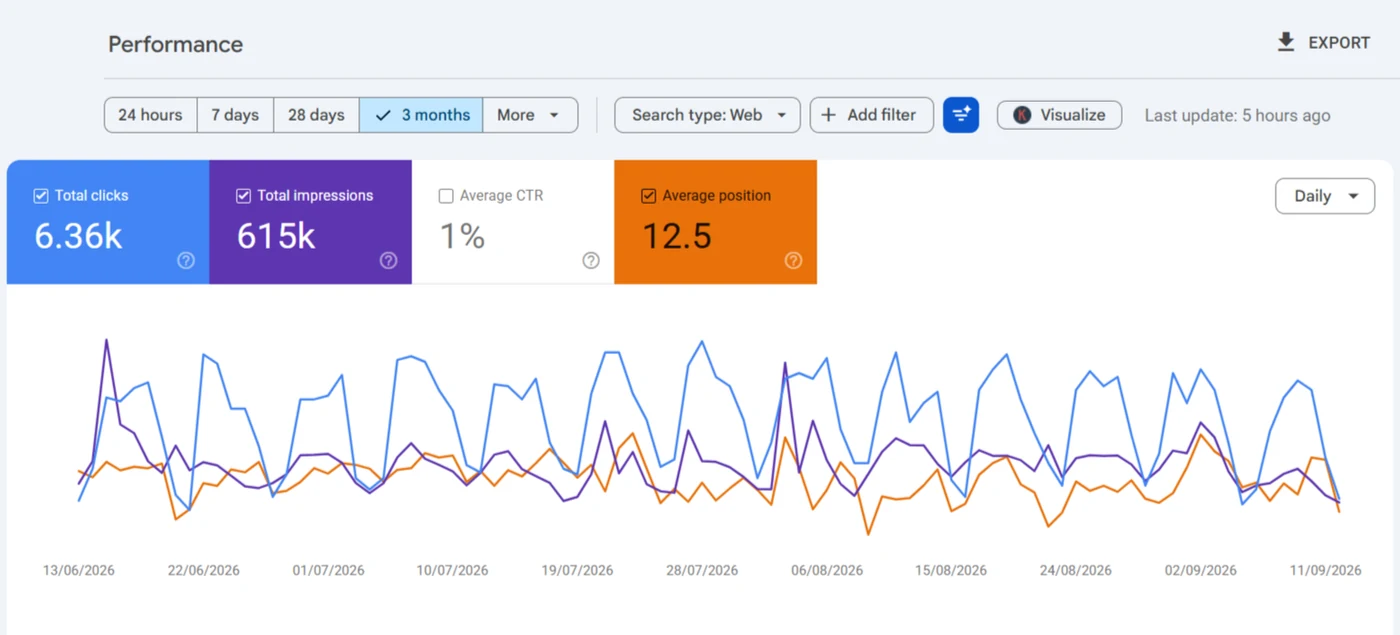This screenshot has height=635, width=1400.
Task: Click the Last update: 5 hours ago text
Action: tap(1237, 115)
